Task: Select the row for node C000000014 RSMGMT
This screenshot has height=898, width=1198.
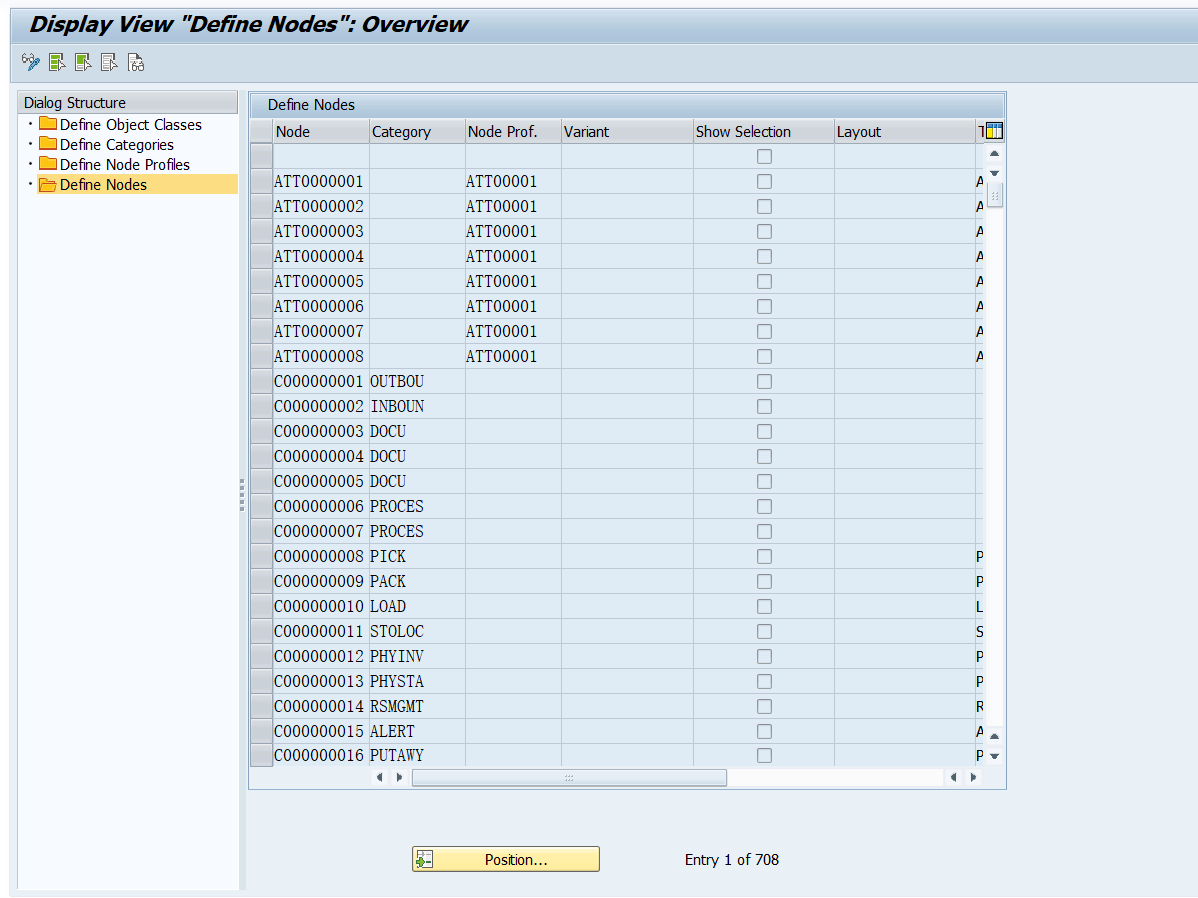Action: point(260,706)
